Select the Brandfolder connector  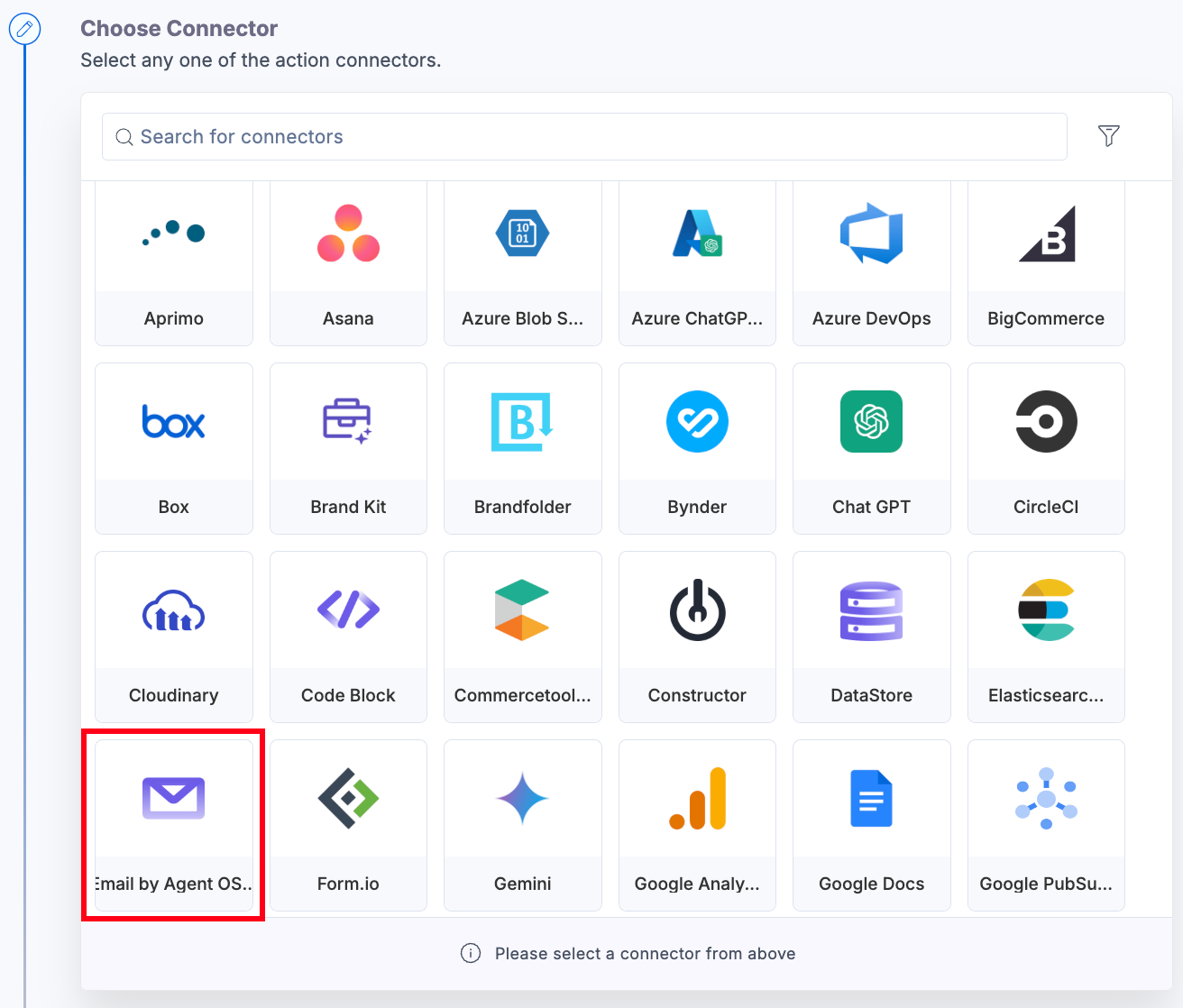(522, 449)
